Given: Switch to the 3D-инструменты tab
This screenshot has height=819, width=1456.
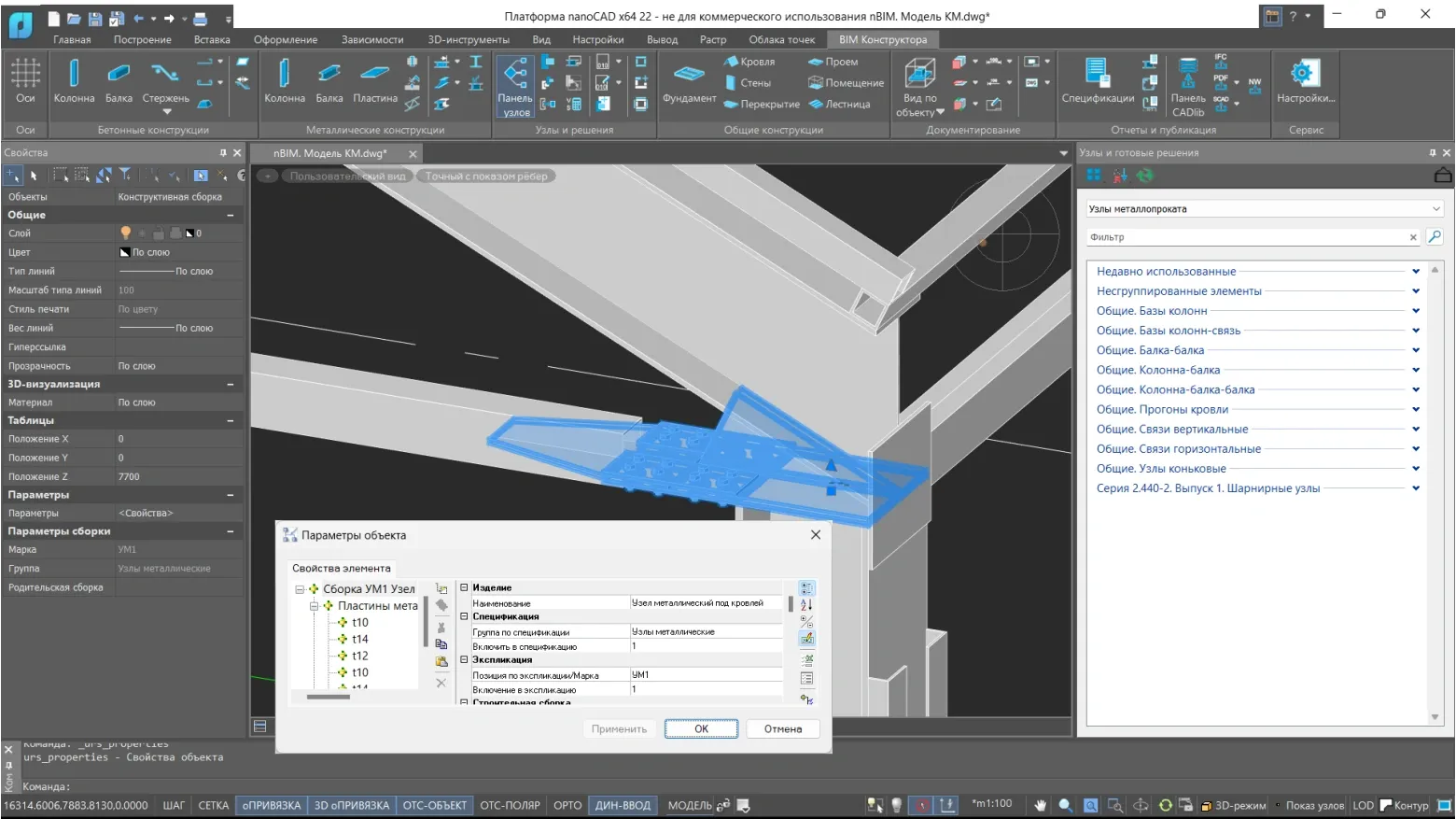Looking at the screenshot, I should pos(469,39).
